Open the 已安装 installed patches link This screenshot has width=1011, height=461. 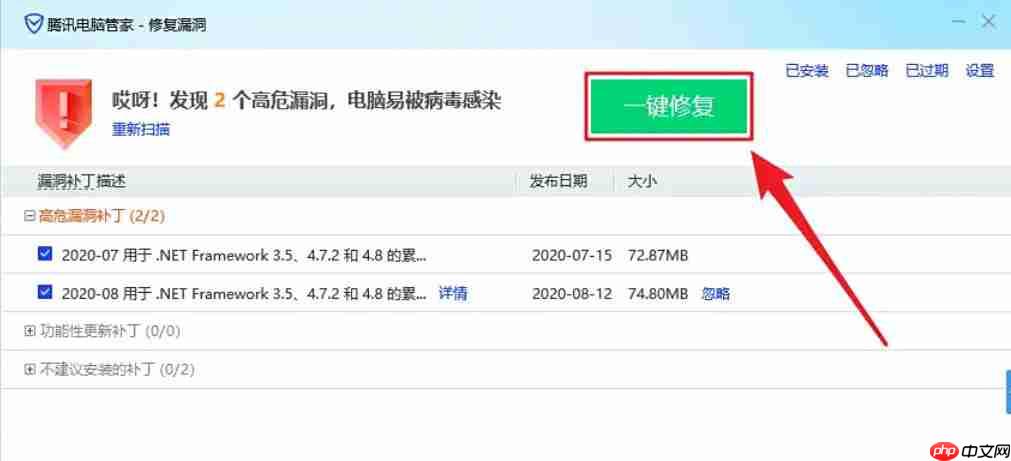click(x=807, y=71)
